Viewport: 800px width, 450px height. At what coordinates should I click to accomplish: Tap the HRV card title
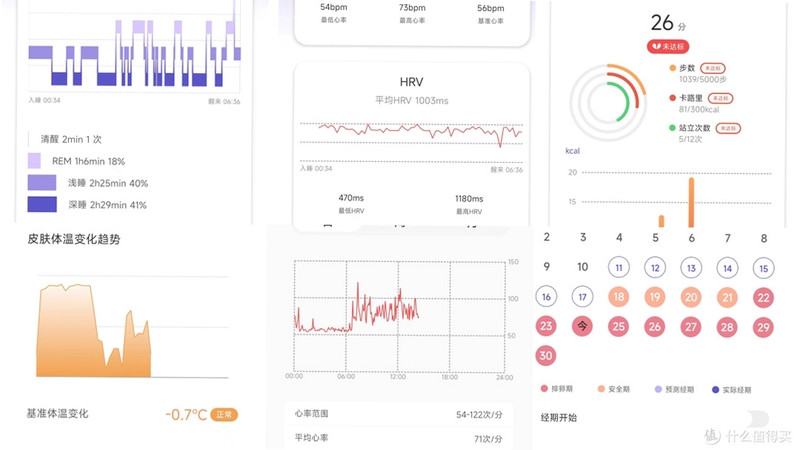point(411,82)
